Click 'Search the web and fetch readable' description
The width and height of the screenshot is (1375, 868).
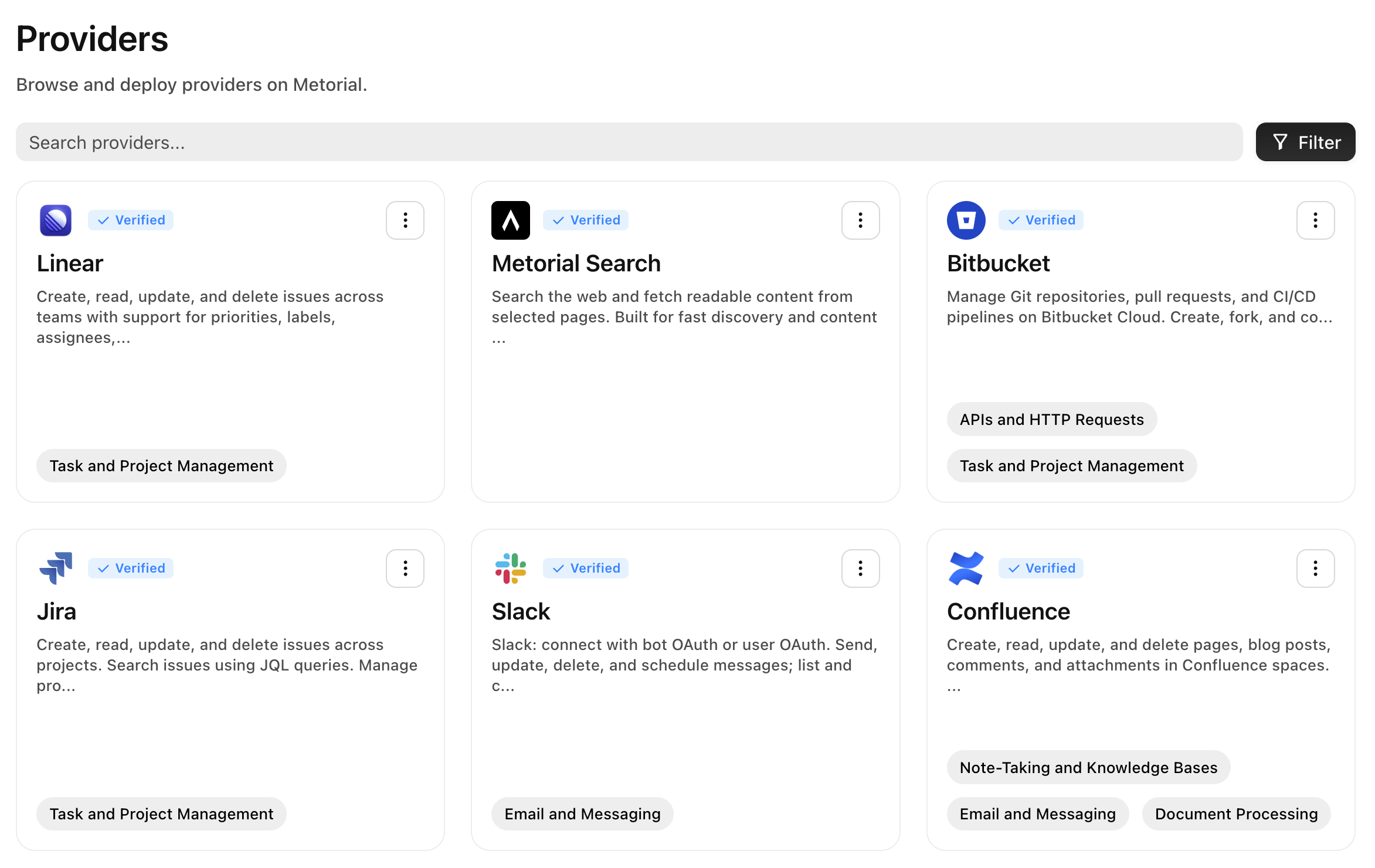(684, 317)
